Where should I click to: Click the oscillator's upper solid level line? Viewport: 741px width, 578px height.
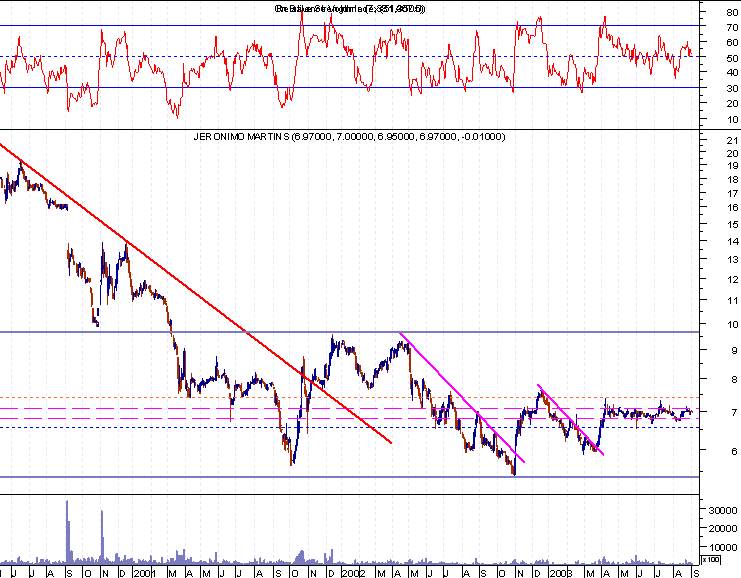[349, 26]
